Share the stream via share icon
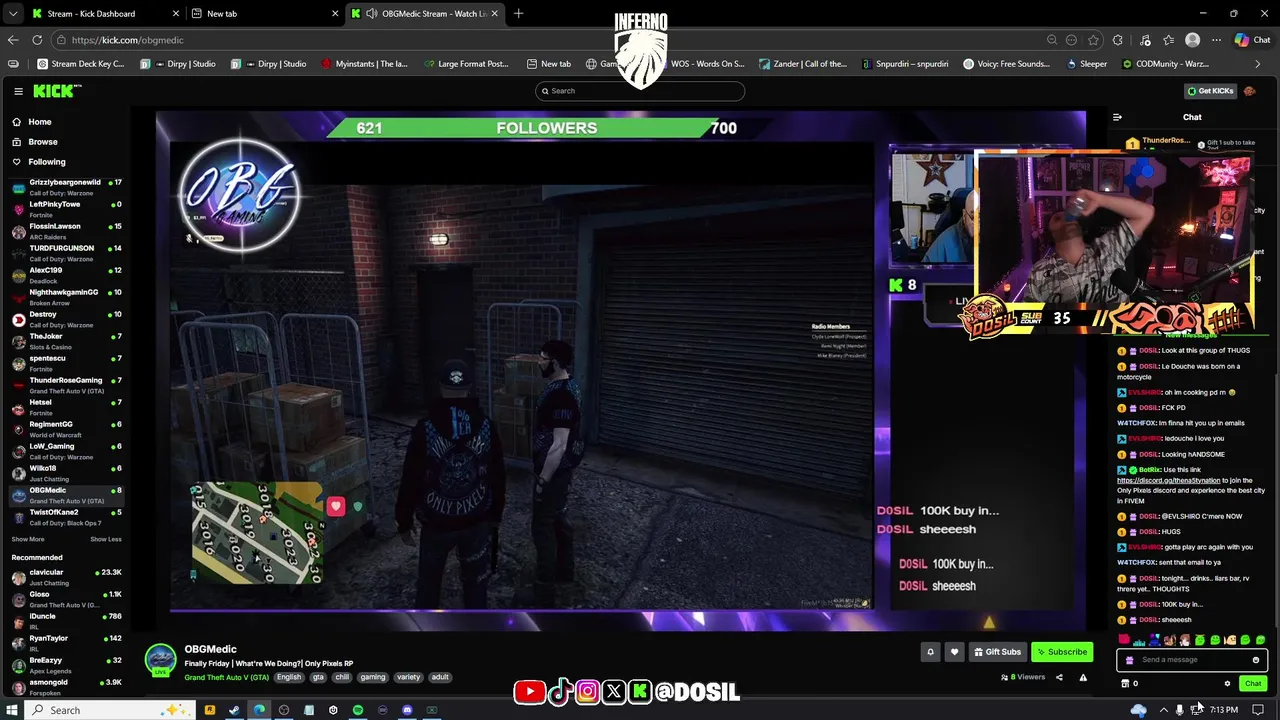Screen dimensions: 1280x720 (1059, 677)
